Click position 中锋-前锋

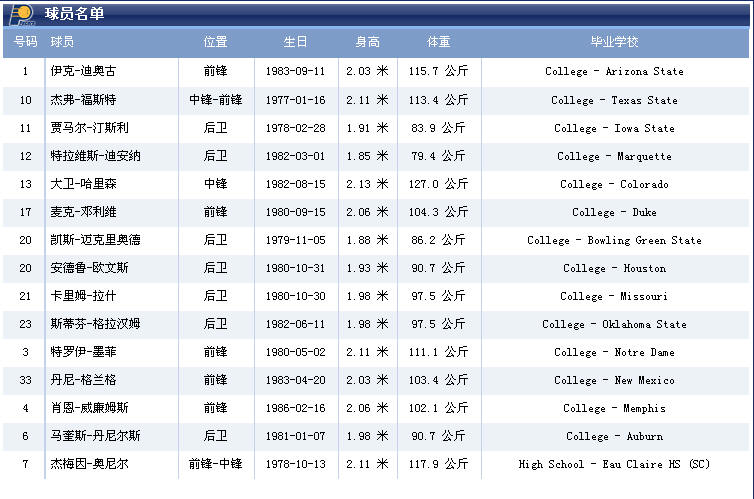coord(215,100)
